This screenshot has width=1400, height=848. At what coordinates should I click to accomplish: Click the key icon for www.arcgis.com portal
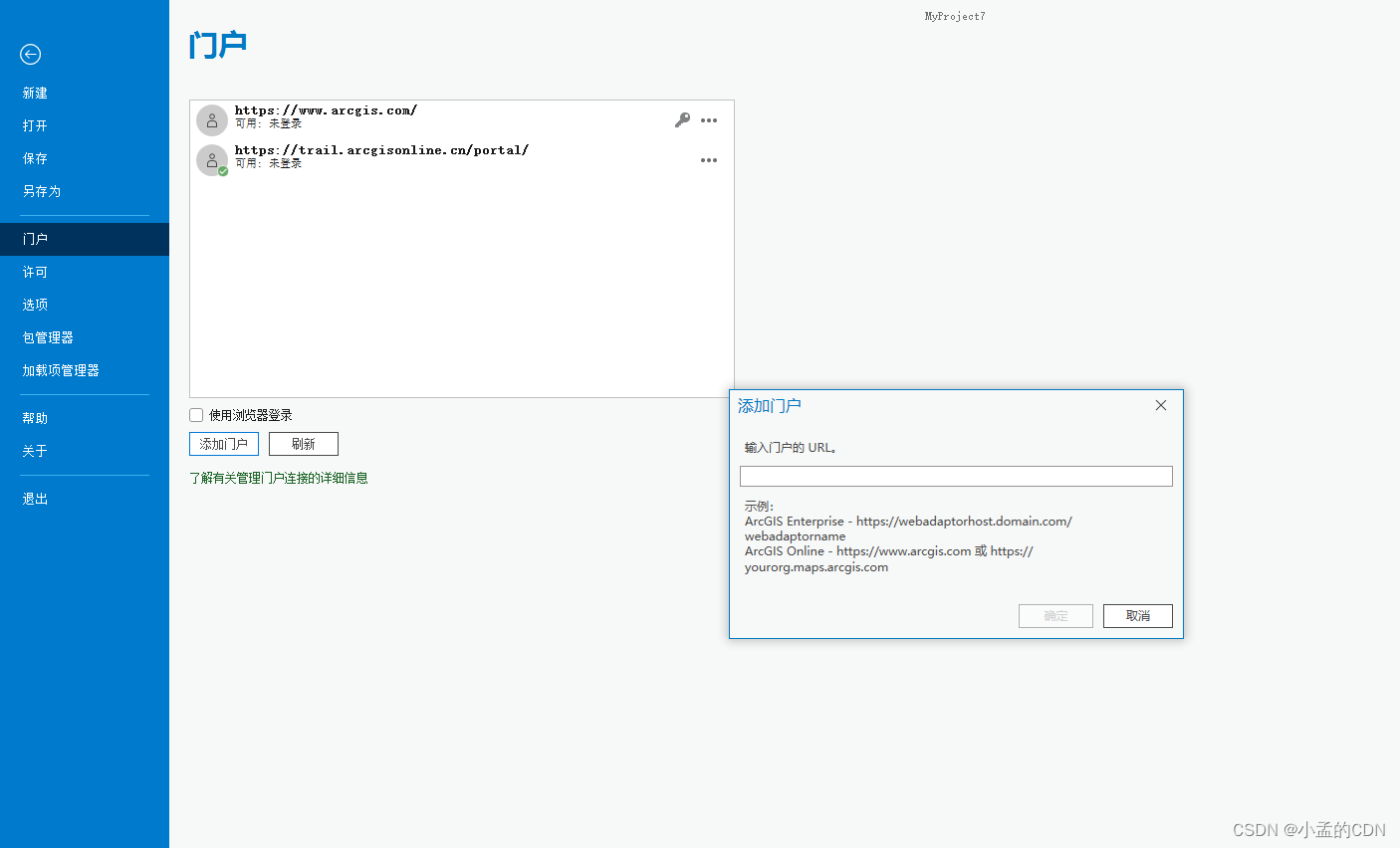point(682,120)
